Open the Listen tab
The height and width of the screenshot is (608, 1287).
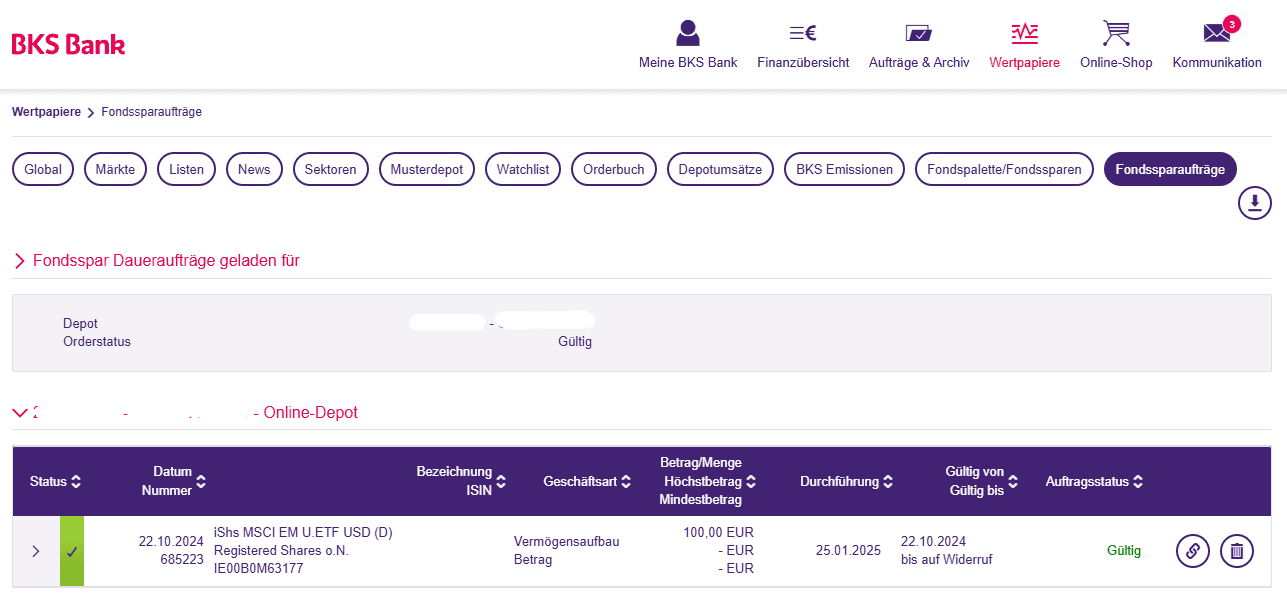[x=187, y=169]
